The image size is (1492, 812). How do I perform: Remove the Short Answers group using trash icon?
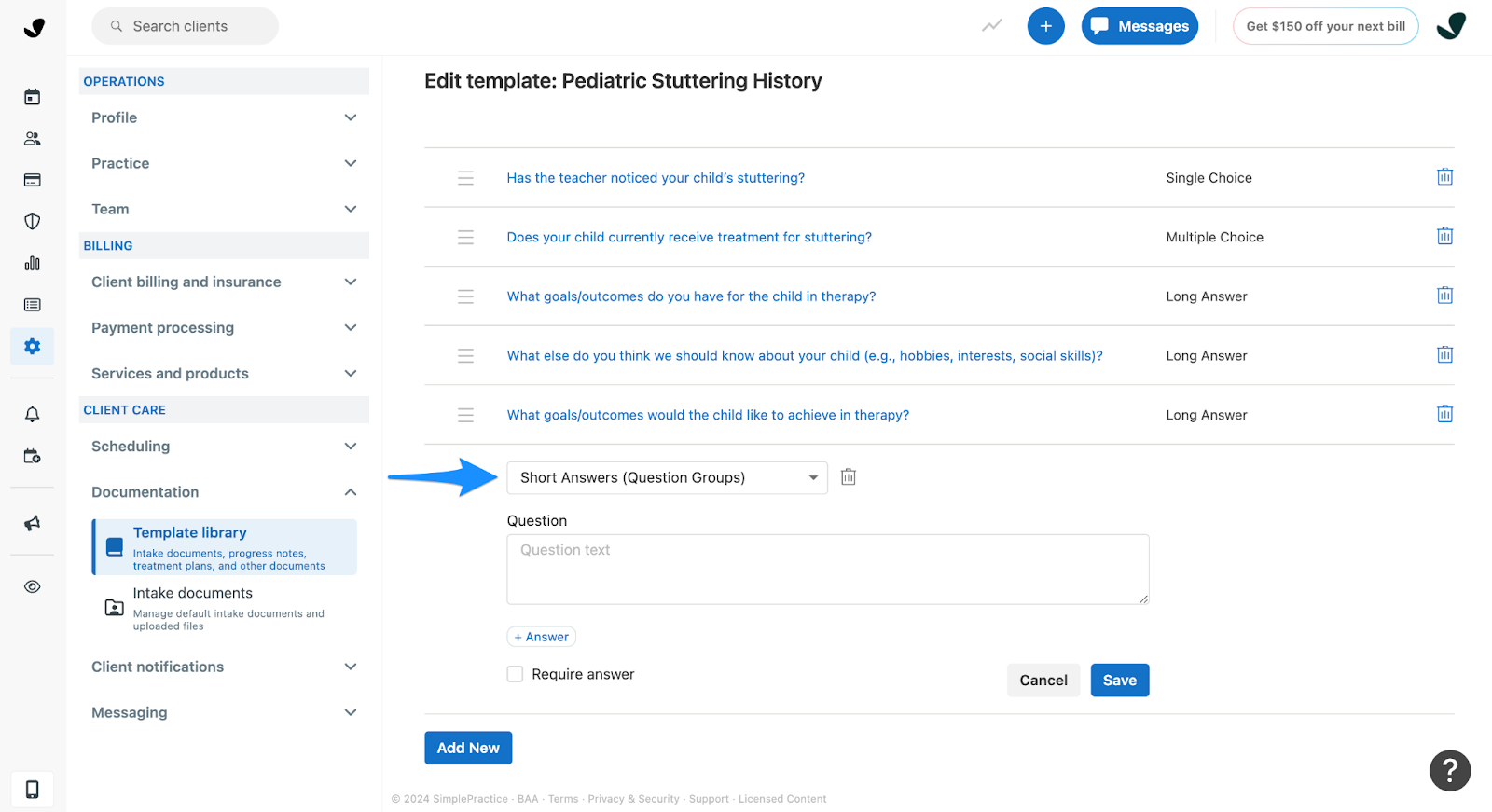point(848,476)
